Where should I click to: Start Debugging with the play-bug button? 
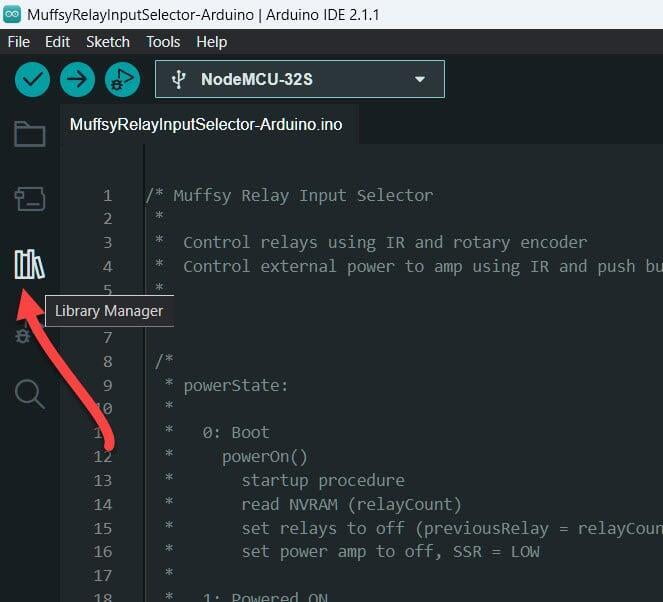tap(123, 79)
